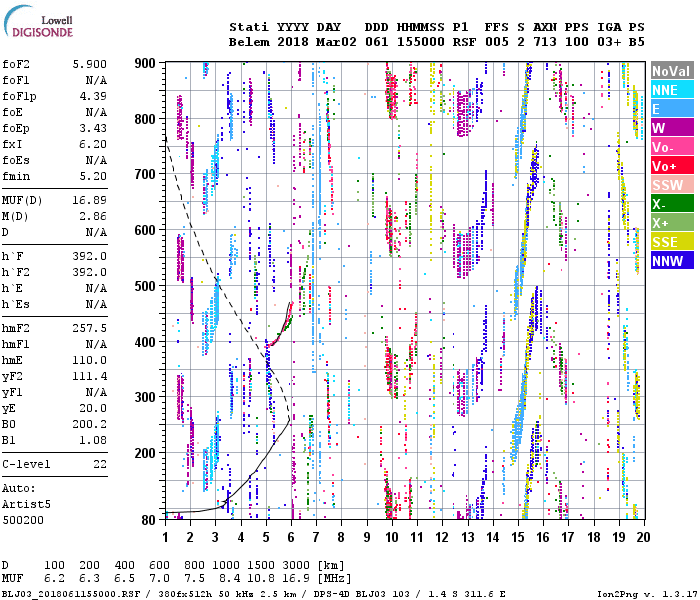Click the C-level value 22
The width and height of the screenshot is (700, 600).
pos(100,464)
